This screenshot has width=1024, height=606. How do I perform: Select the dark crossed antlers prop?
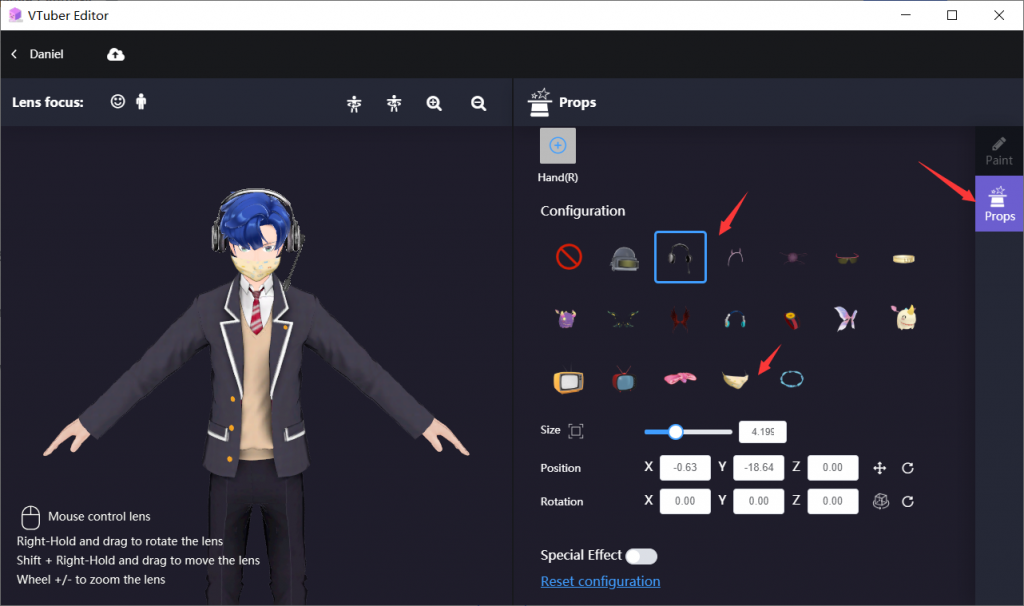622,319
